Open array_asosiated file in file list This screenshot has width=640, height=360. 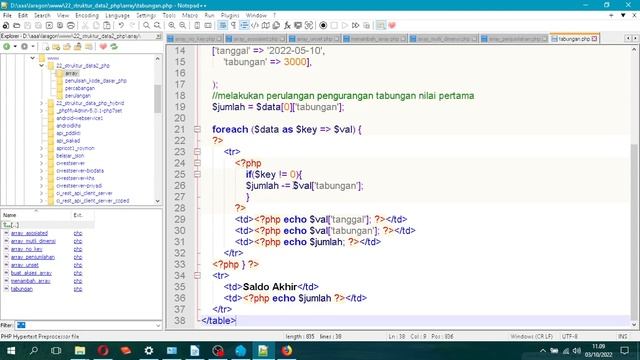tap(29, 233)
